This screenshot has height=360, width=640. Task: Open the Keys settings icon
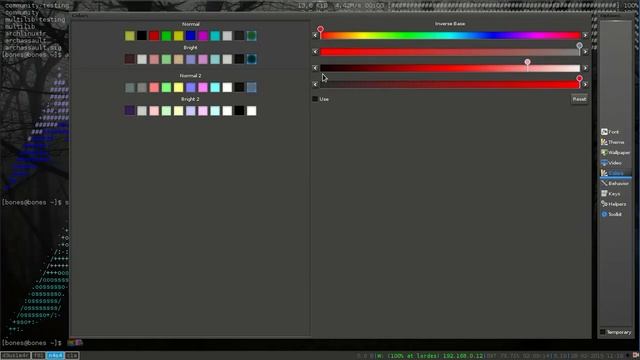[x=604, y=193]
